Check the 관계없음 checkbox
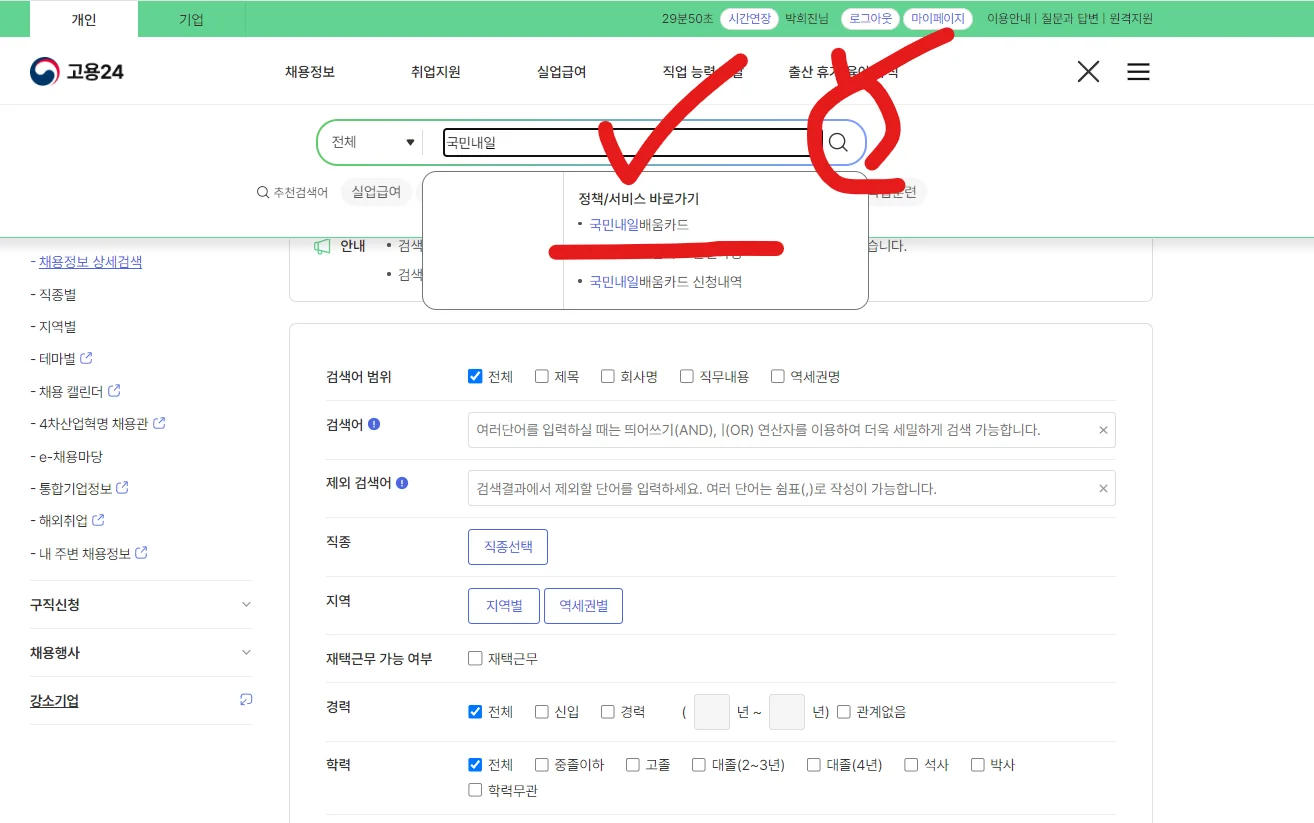Image resolution: width=1314 pixels, height=823 pixels. 844,712
